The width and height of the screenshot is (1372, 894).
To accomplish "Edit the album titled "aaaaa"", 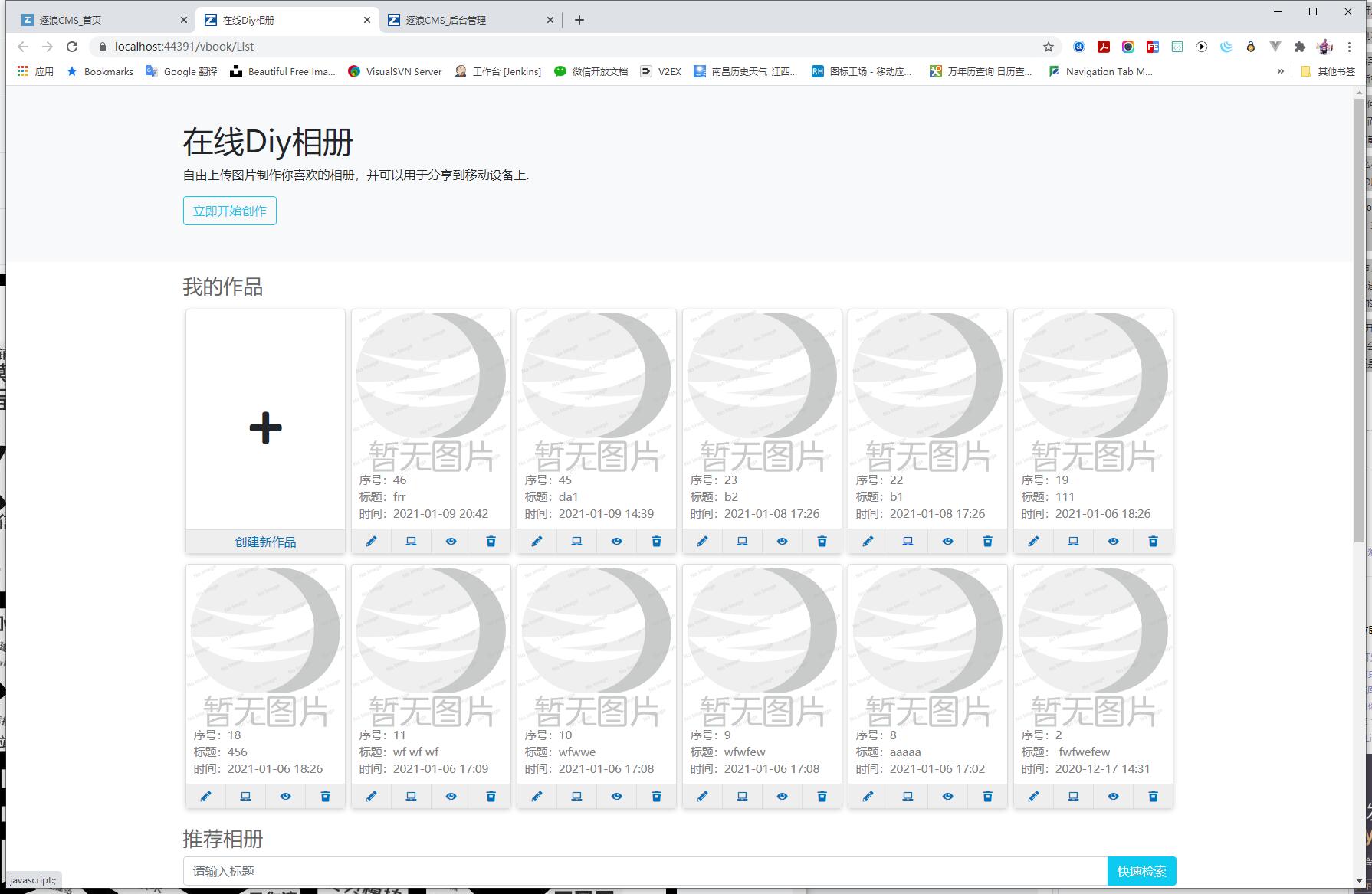I will (868, 796).
